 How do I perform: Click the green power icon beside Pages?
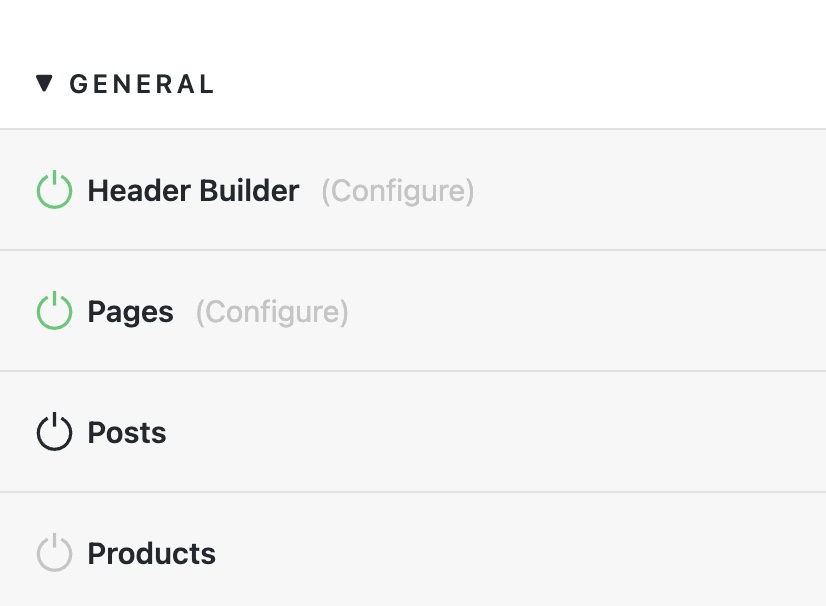point(54,311)
